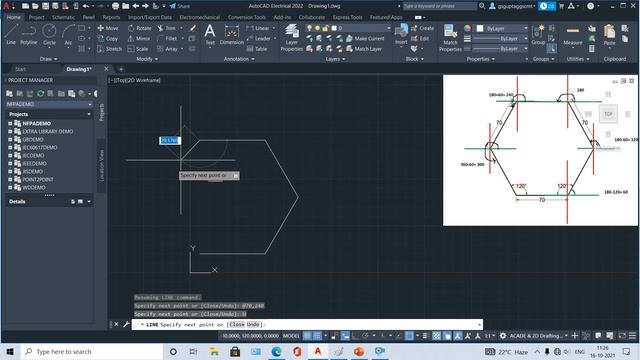Click the Save icon in quick access toolbar
Image resolution: width=640 pixels, height=360 pixels.
(45, 6)
